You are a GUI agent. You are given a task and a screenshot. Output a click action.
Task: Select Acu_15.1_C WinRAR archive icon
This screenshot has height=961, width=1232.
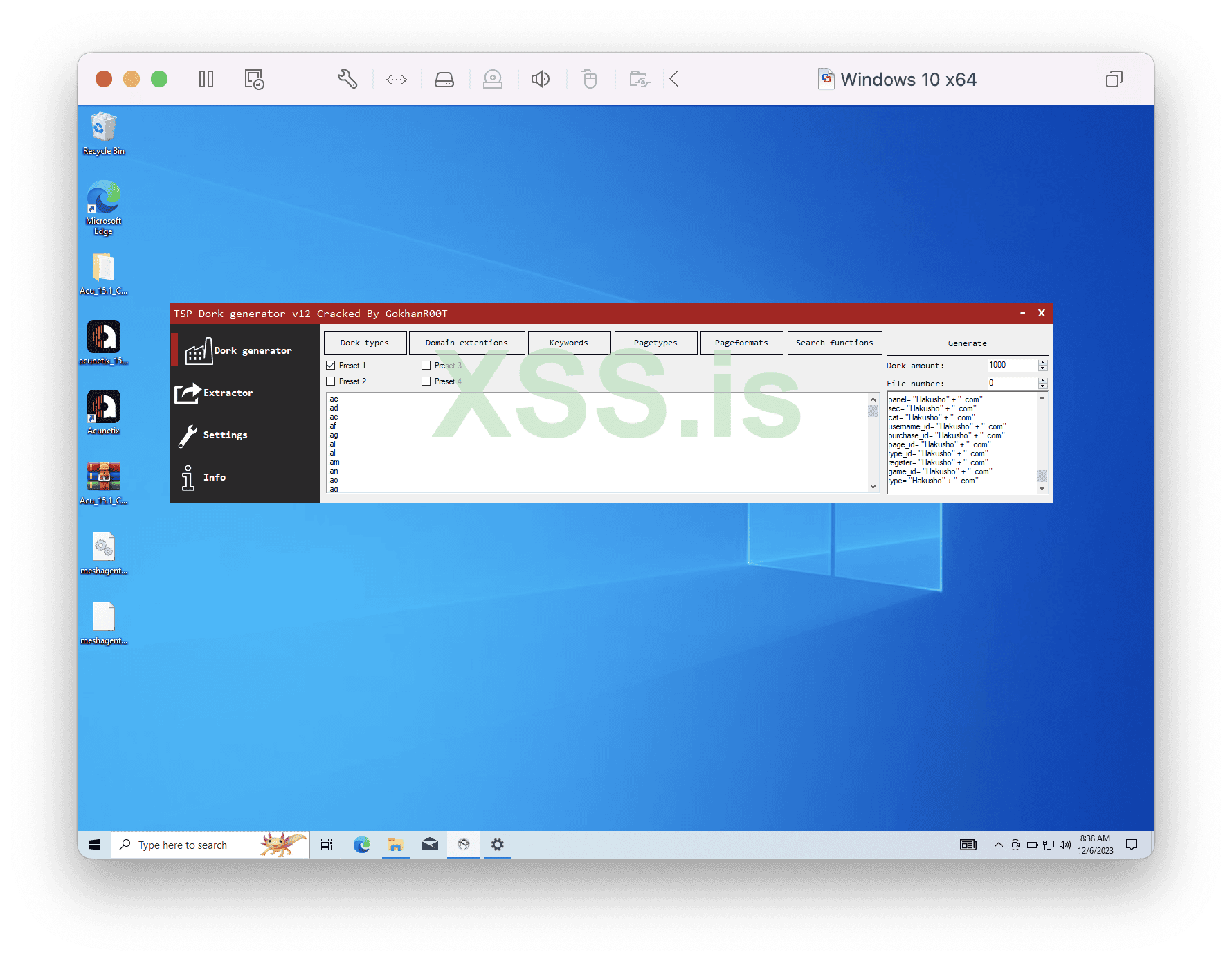[104, 483]
